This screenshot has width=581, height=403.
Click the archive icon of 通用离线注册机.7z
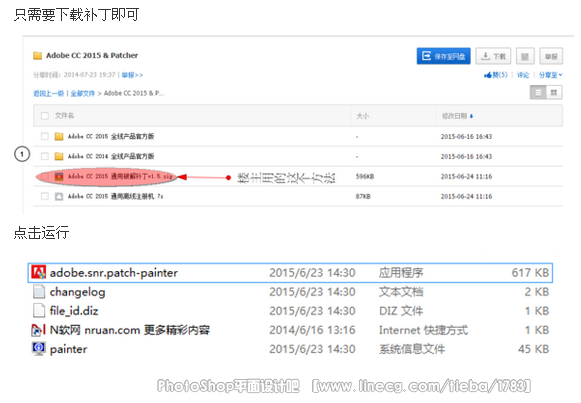tap(59, 196)
